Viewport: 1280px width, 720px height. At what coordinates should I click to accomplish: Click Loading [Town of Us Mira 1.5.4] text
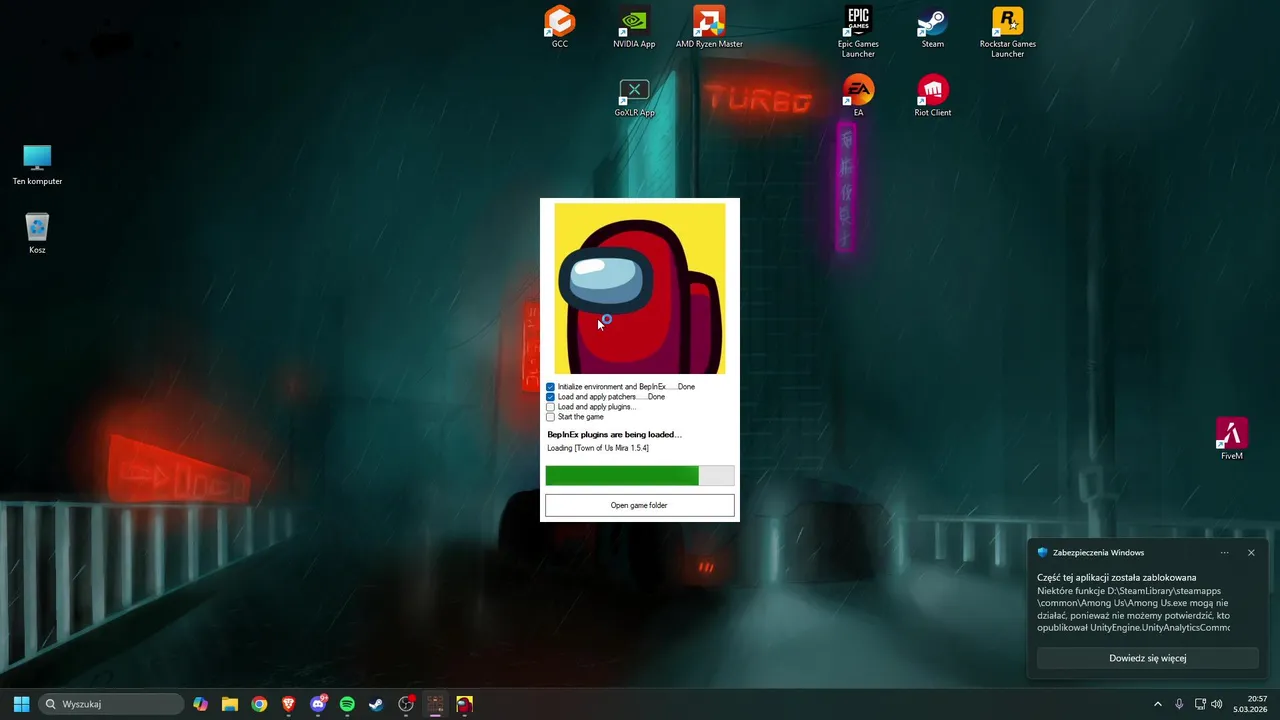(x=598, y=448)
